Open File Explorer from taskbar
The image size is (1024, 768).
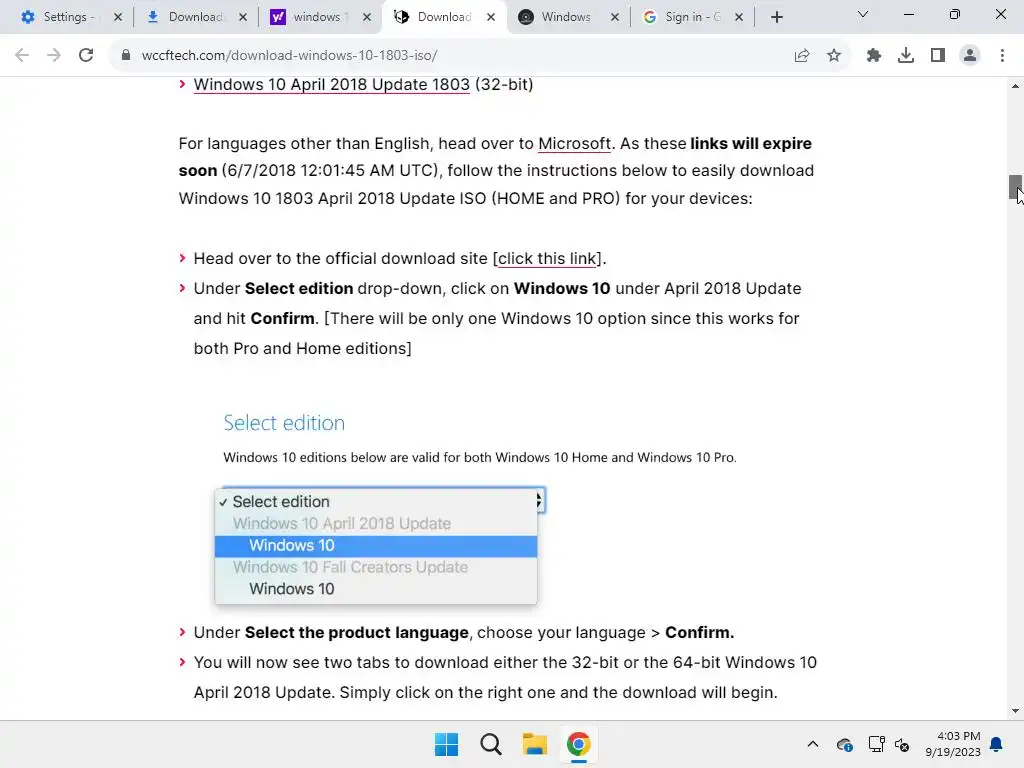coord(534,744)
